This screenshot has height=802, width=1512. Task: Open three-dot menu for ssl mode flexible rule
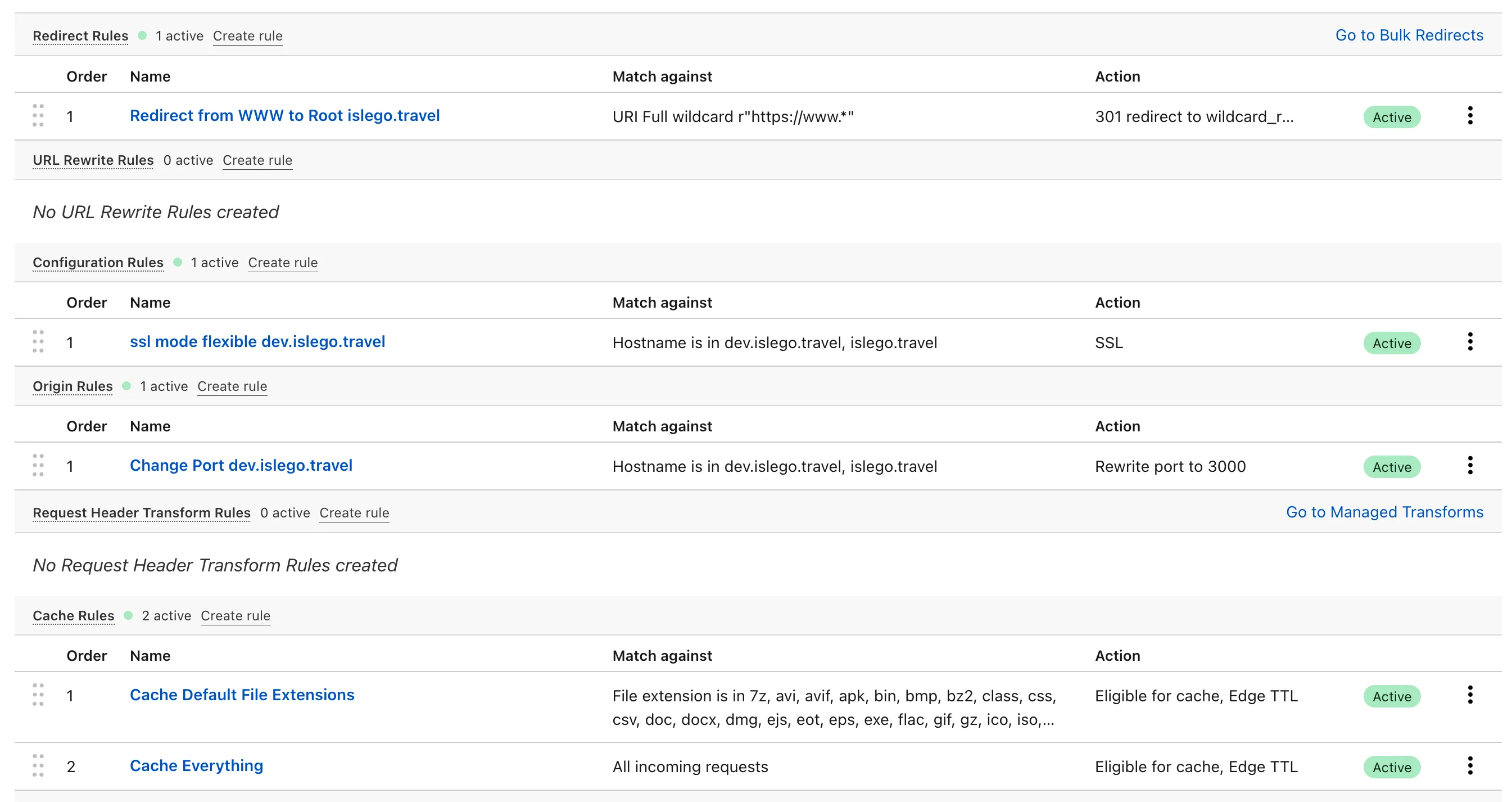tap(1470, 342)
